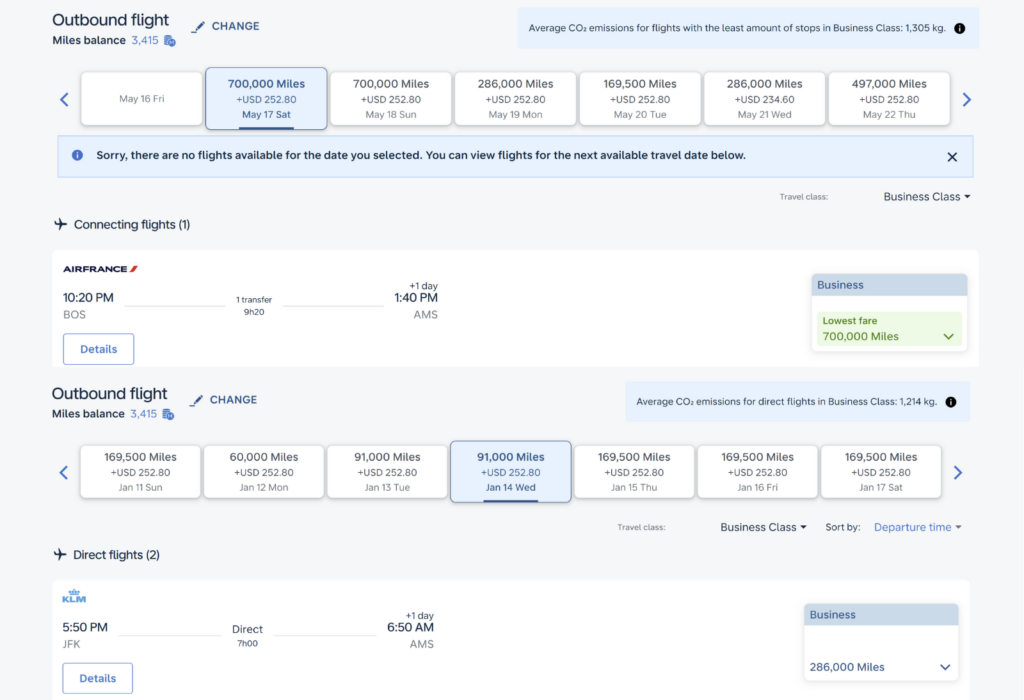Open the Sort by Departure time dropdown
Screen dimensions: 1024x700
[x=918, y=527]
